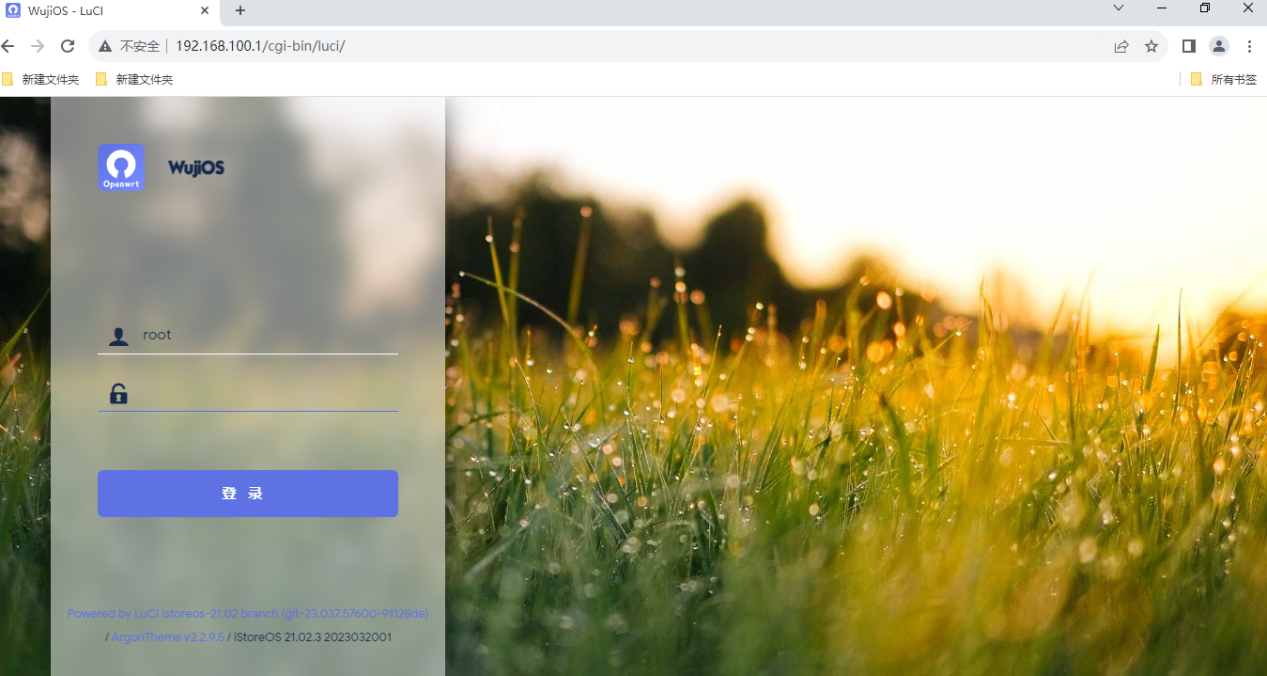Focus the root username field

[265, 336]
